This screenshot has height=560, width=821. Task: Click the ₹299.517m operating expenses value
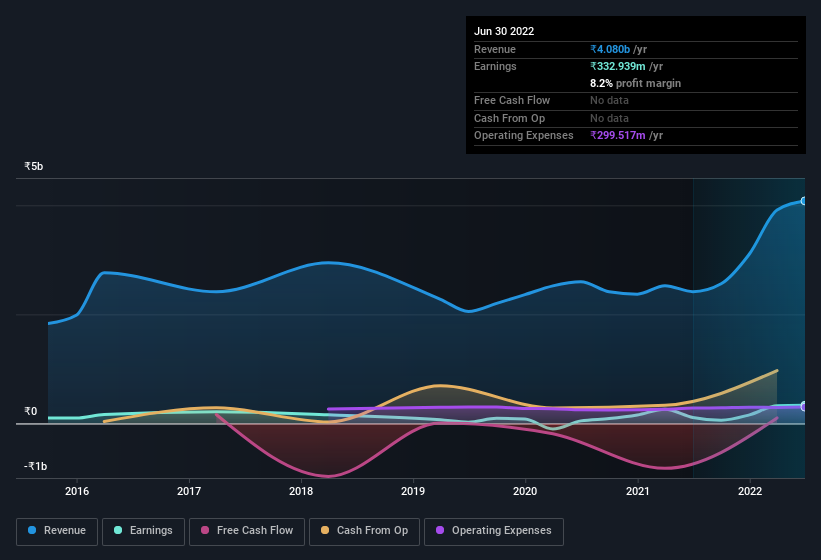coord(618,136)
